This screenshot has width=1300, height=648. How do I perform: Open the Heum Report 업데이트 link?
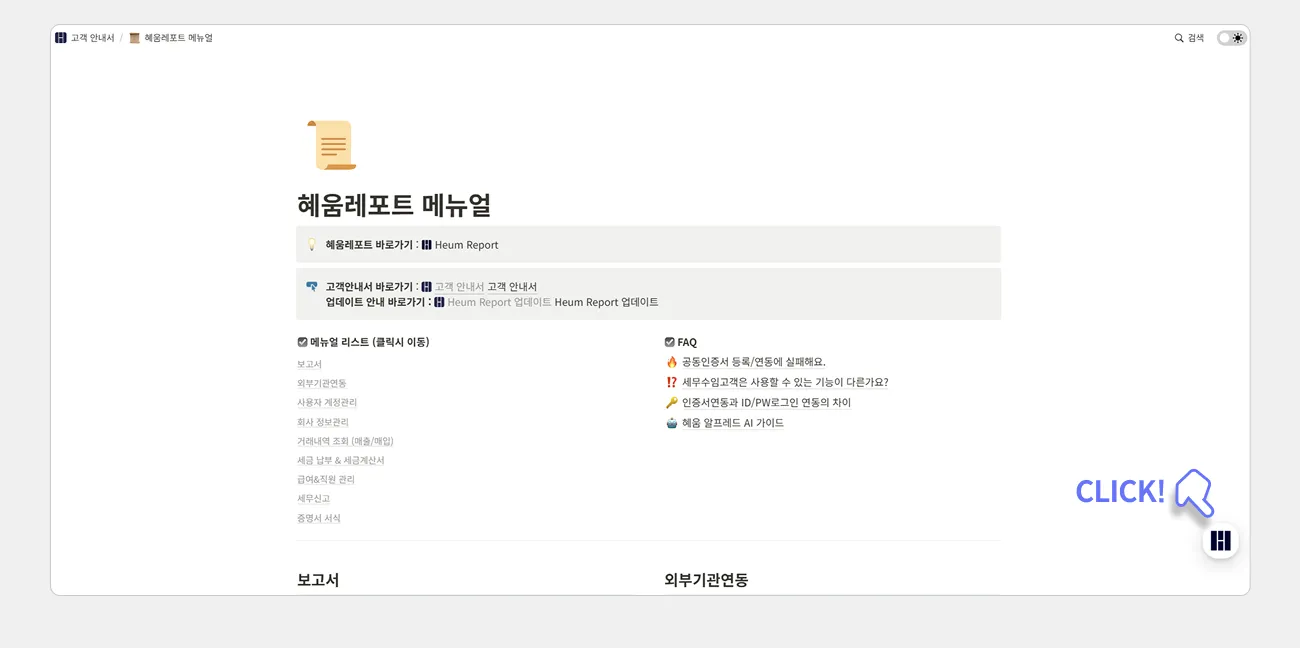tap(499, 302)
